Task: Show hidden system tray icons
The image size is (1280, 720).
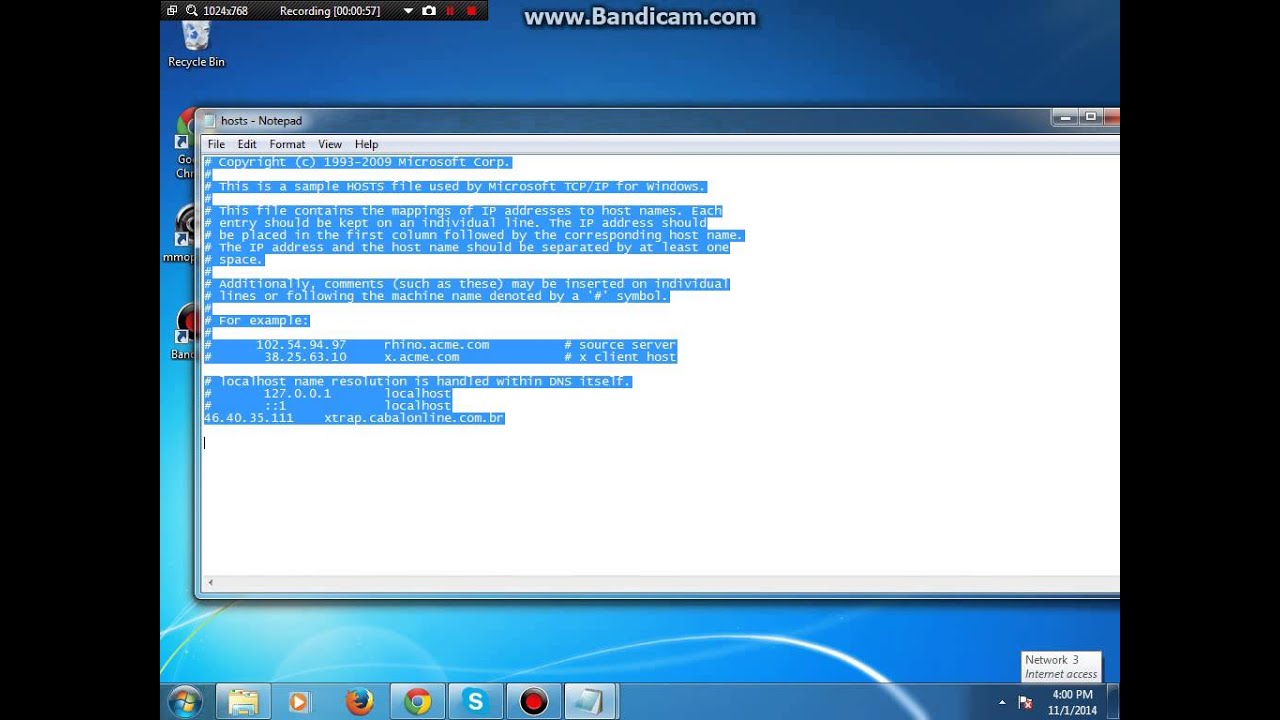Action: pos(1002,702)
